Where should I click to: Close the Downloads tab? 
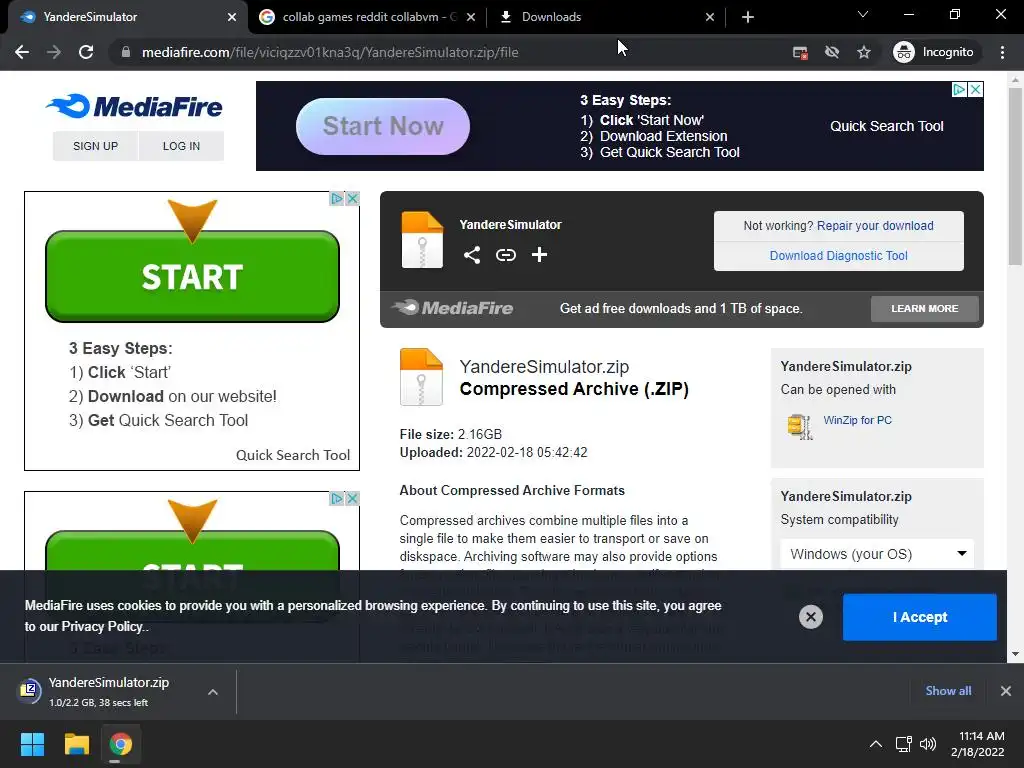point(710,18)
